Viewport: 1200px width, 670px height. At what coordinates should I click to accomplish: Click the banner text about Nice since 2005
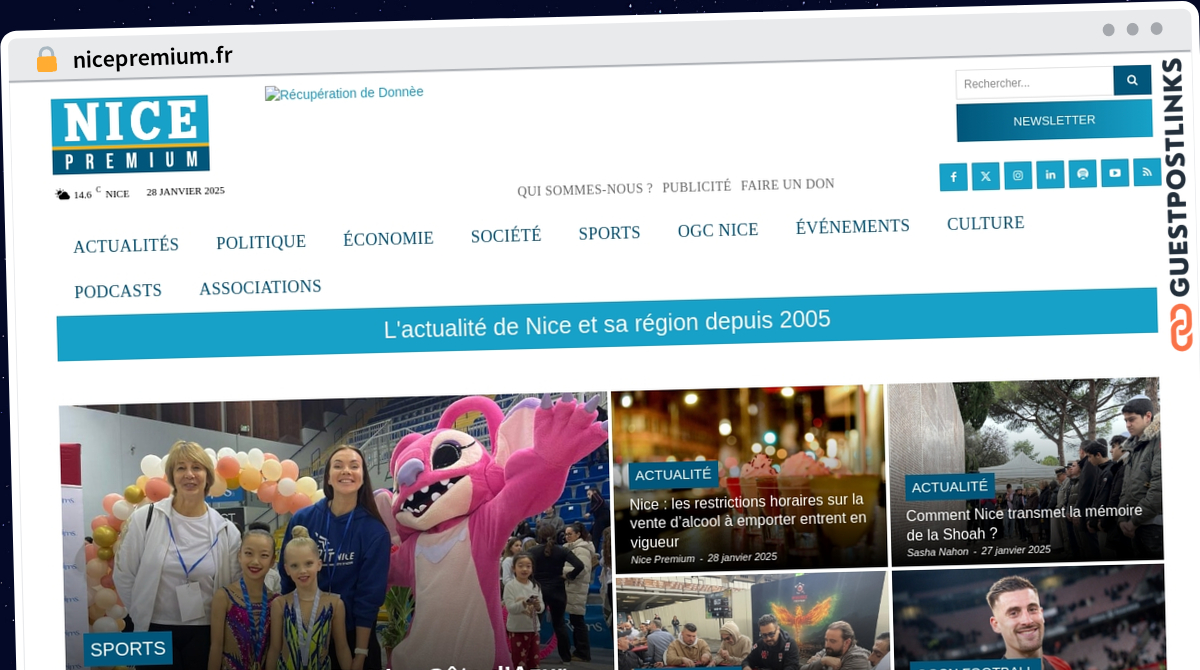pyautogui.click(x=607, y=323)
